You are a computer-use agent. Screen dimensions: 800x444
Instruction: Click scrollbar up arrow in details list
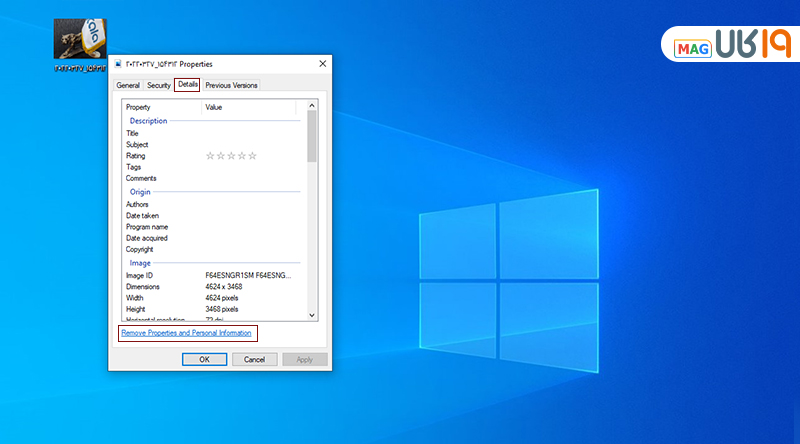312,105
